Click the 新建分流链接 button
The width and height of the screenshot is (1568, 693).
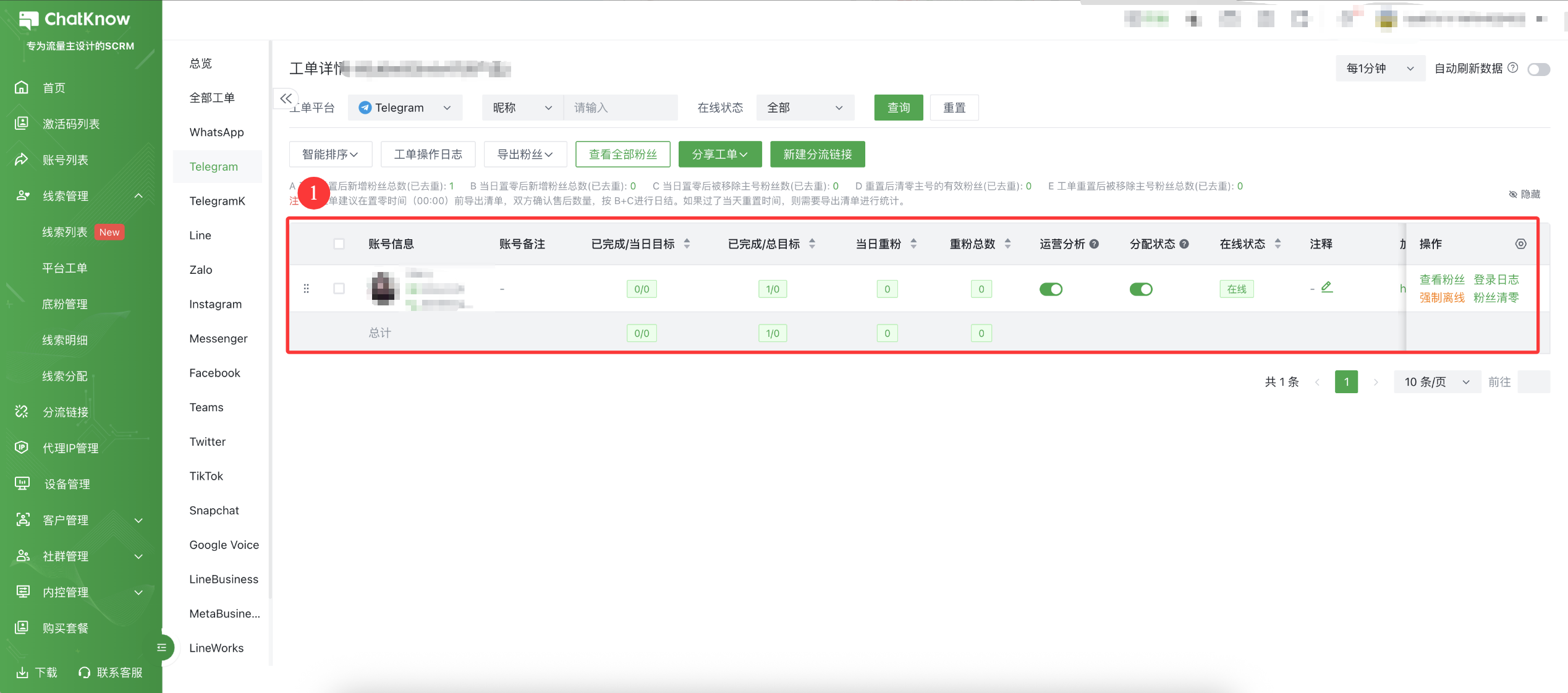click(x=817, y=155)
